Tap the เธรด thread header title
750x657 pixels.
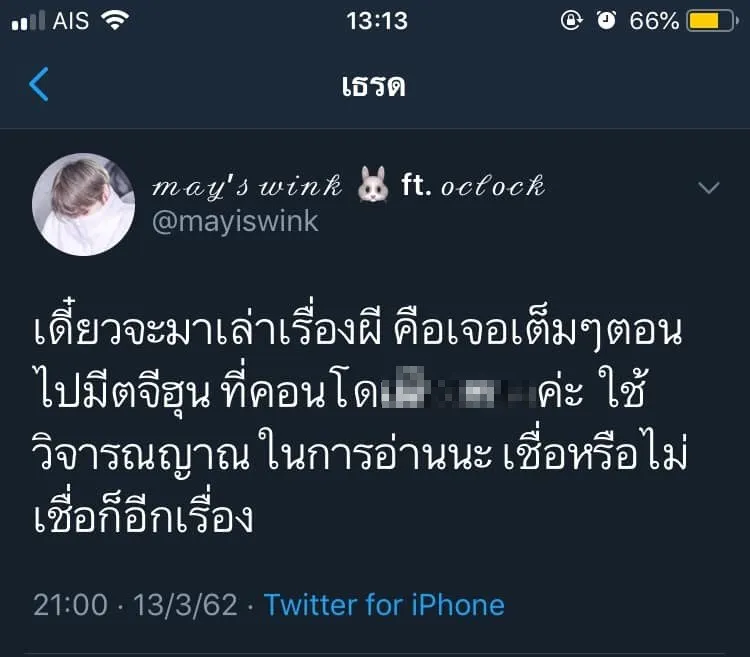(x=374, y=86)
